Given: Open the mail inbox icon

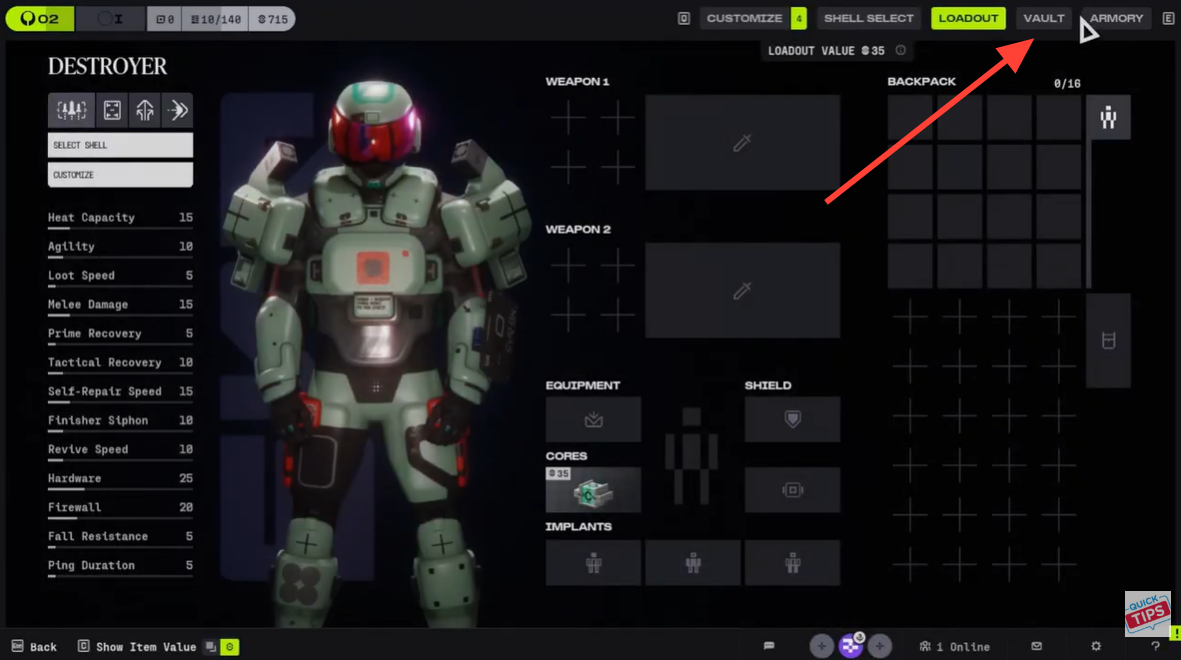Looking at the screenshot, I should pos(1037,647).
